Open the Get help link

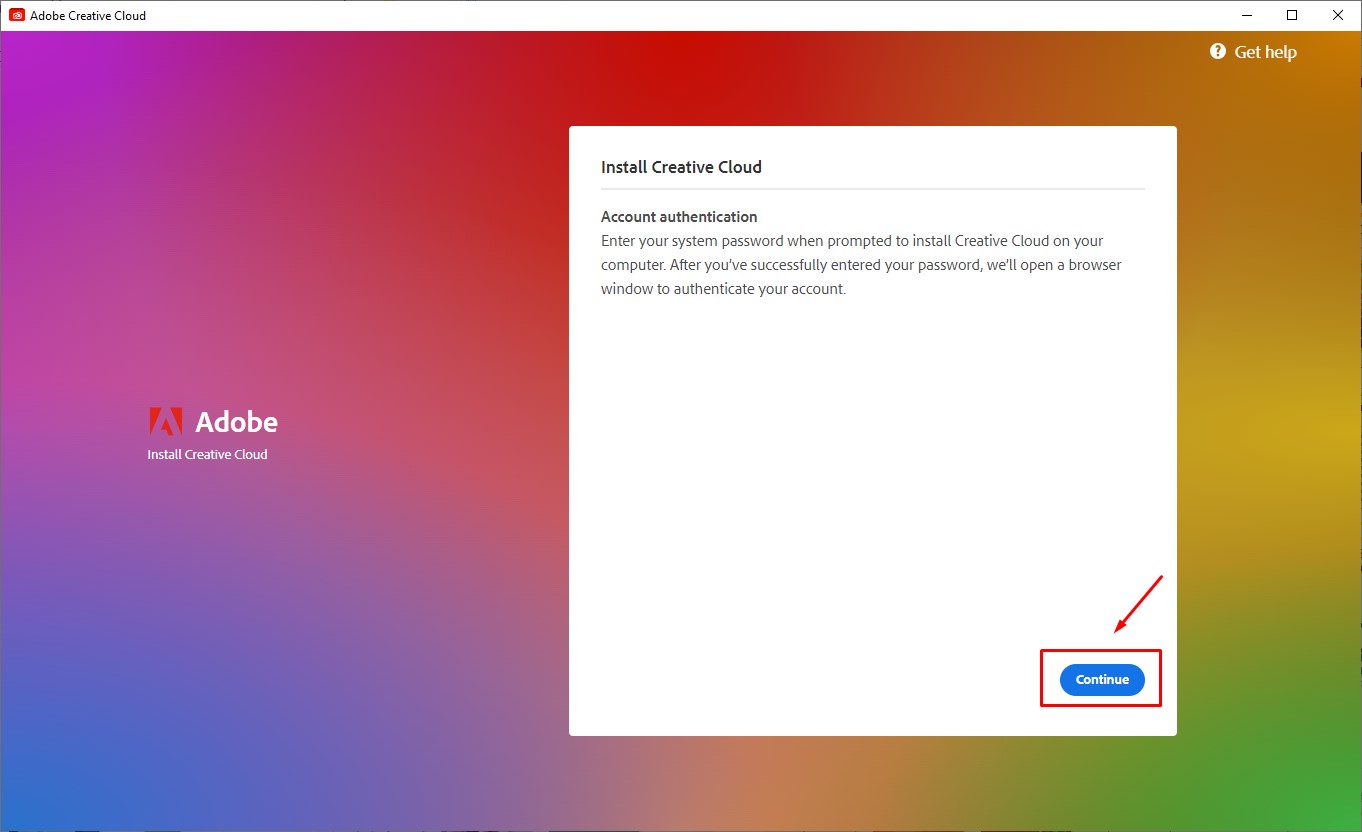click(x=1265, y=52)
